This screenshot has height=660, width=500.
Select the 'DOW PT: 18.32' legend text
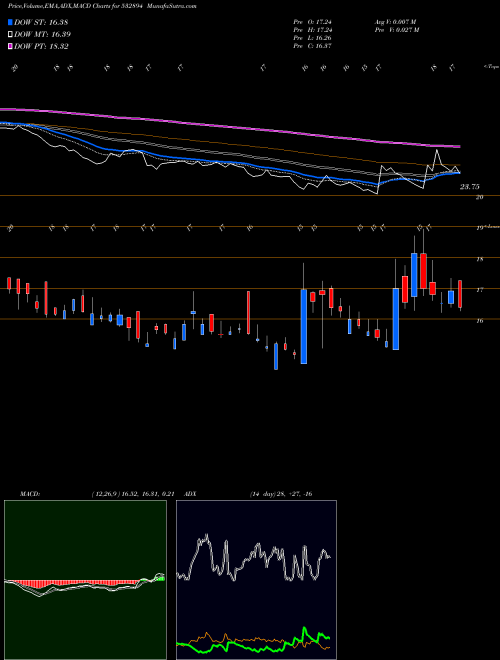point(41,46)
